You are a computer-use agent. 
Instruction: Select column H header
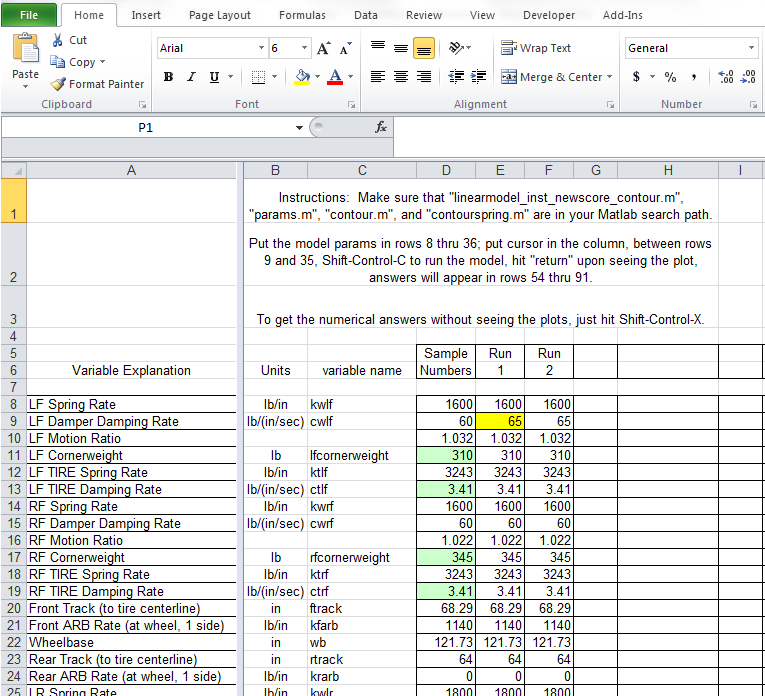click(x=668, y=170)
